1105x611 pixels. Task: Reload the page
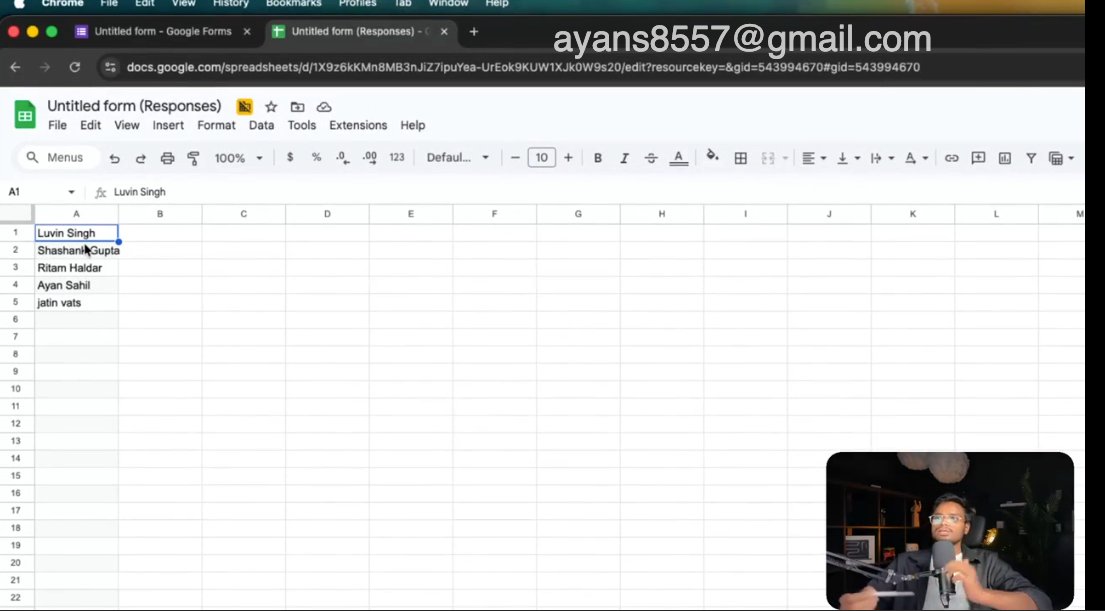click(x=75, y=68)
